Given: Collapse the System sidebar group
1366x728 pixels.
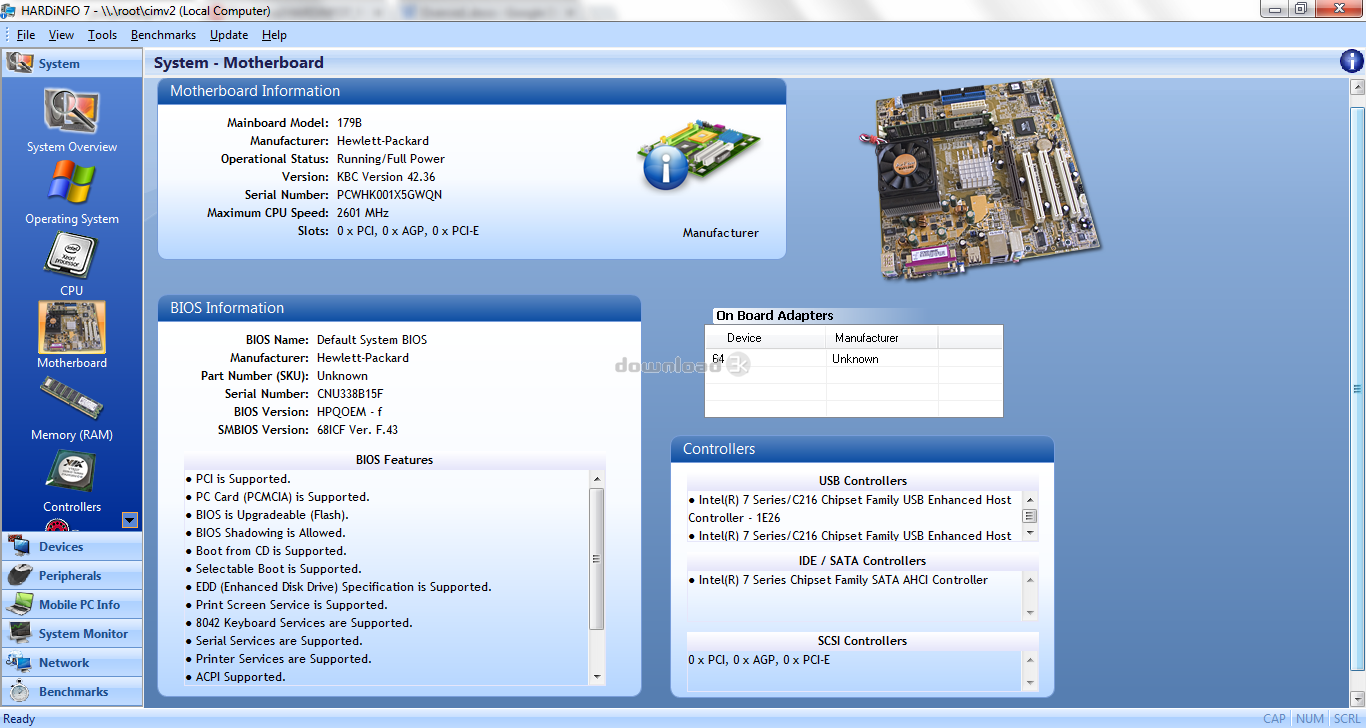Looking at the screenshot, I should tap(72, 63).
